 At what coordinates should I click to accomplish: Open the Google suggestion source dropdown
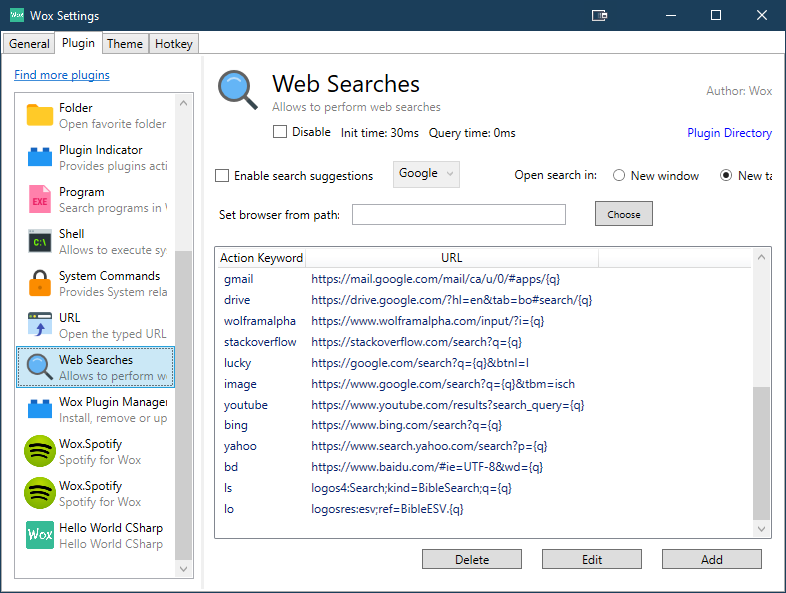point(426,174)
